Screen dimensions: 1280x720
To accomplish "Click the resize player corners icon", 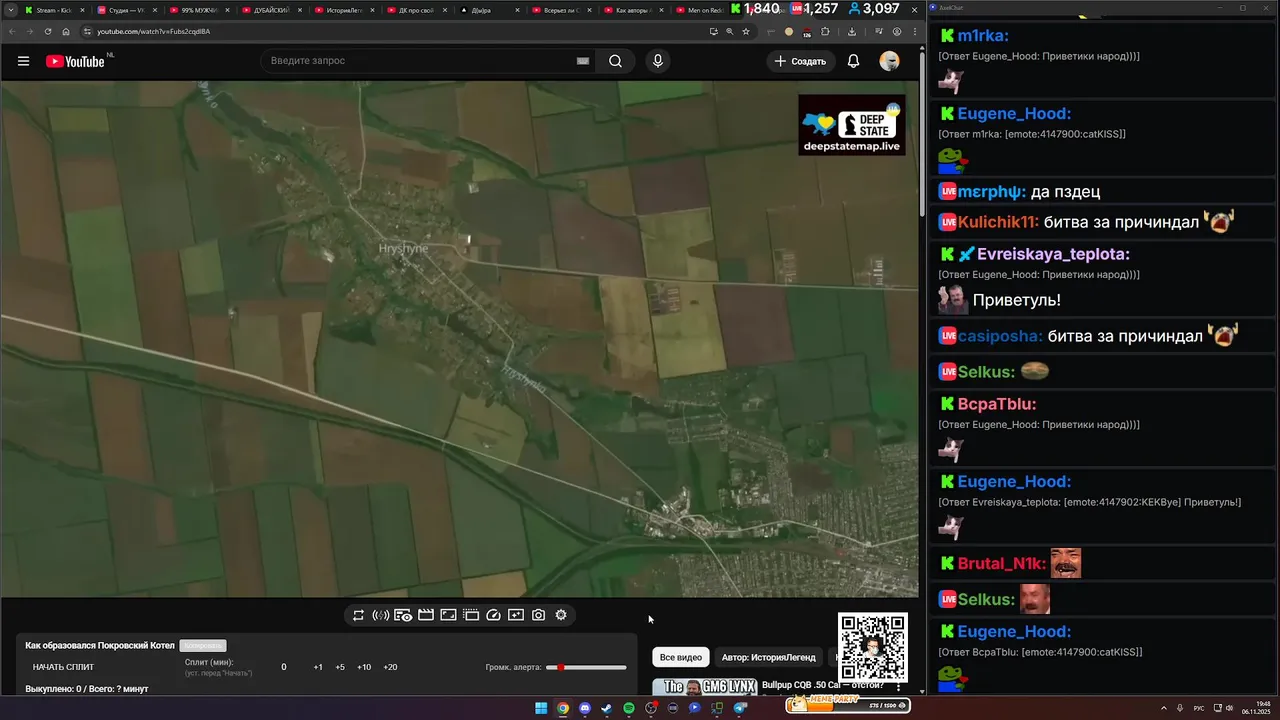I will point(448,615).
